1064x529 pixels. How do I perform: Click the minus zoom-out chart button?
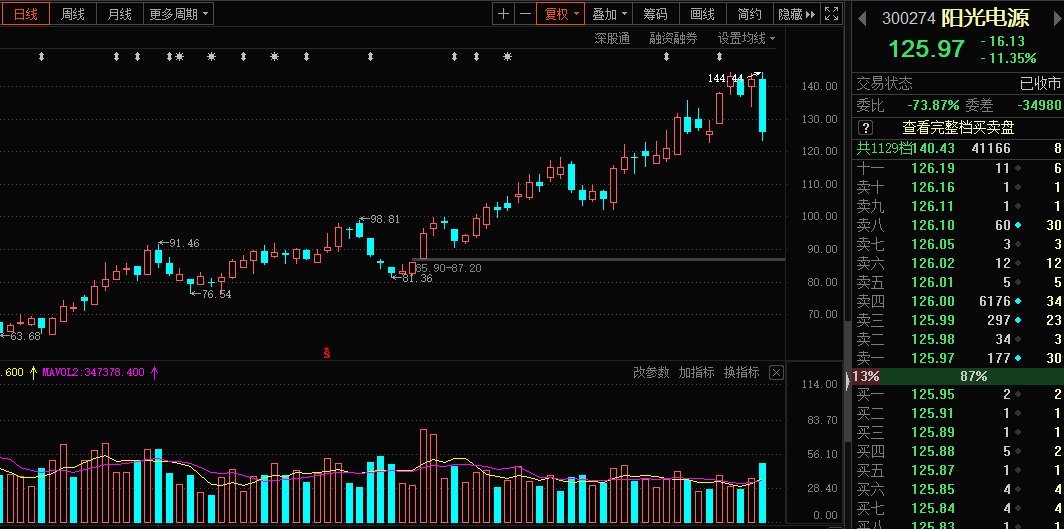point(525,14)
